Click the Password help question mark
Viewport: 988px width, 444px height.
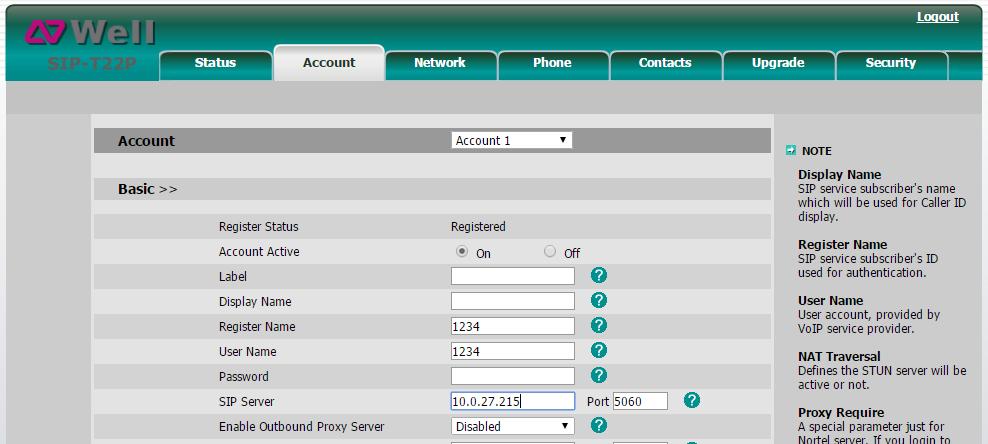click(x=599, y=375)
